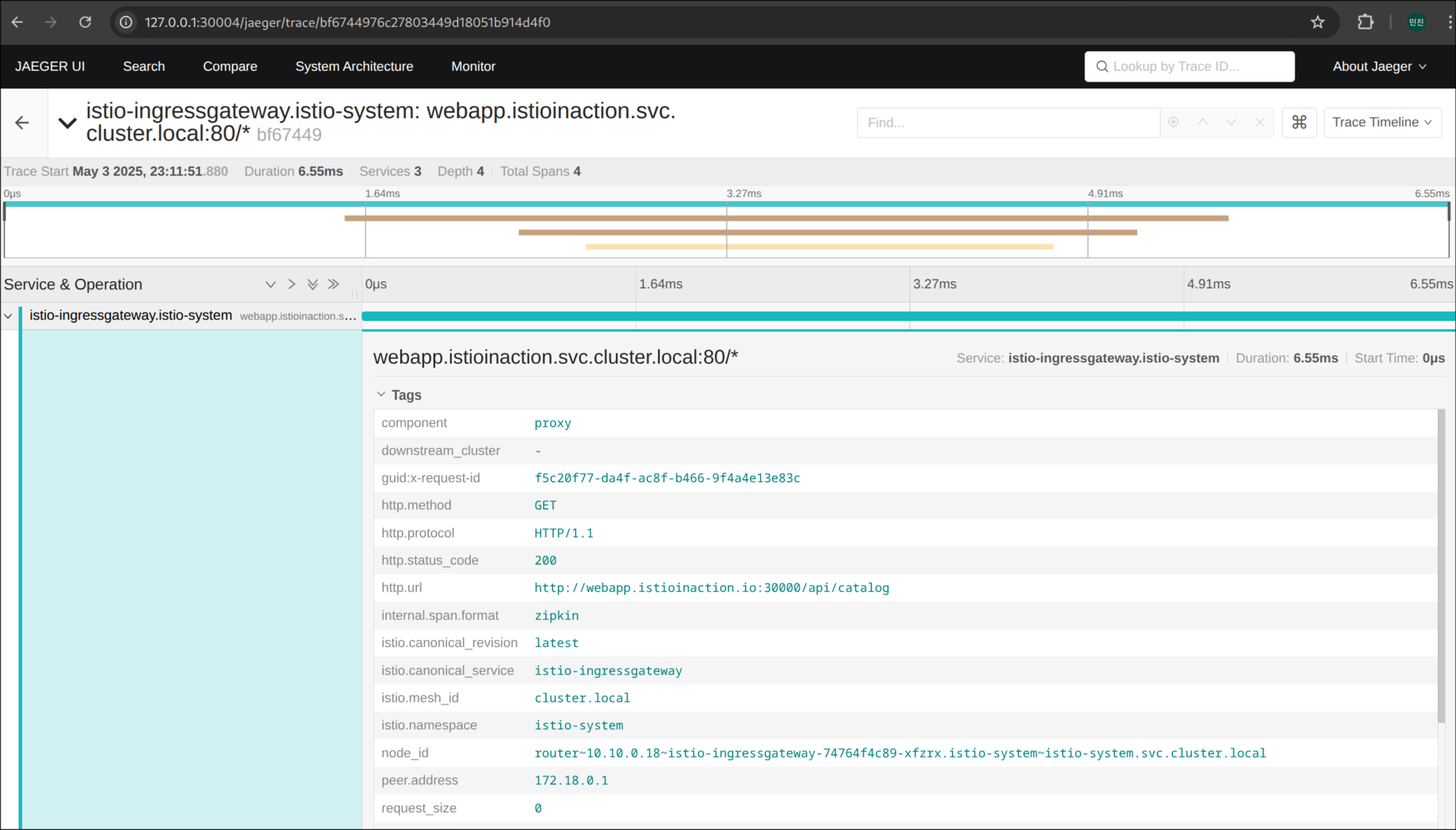Open the browser three-dot menu
Image resolution: width=1456 pixels, height=830 pixels.
[1449, 22]
